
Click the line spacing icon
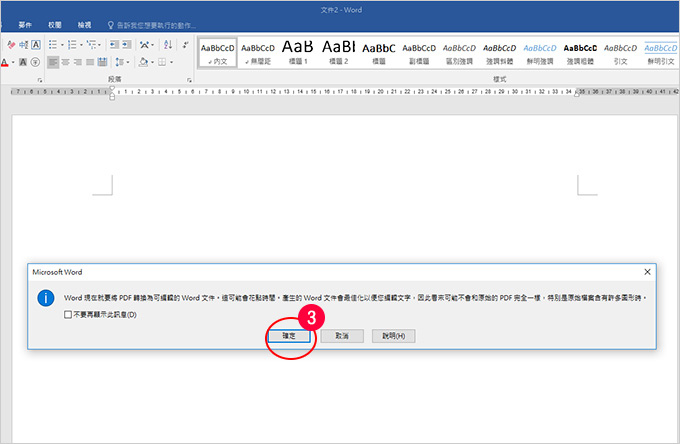pyautogui.click(x=119, y=62)
